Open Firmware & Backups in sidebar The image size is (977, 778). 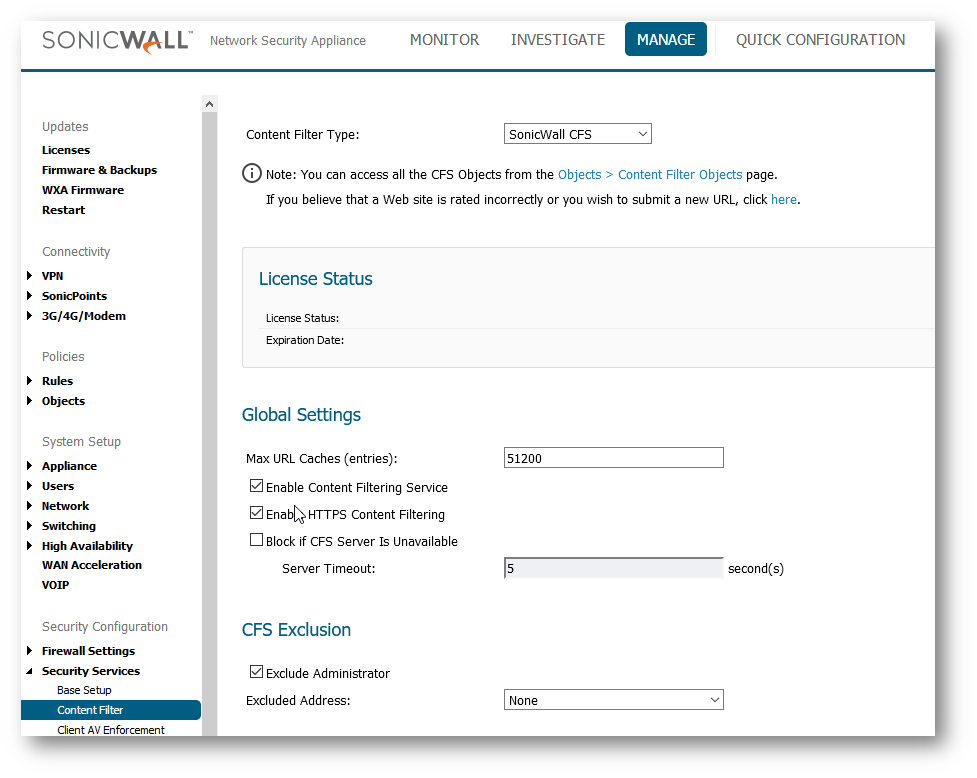[99, 170]
